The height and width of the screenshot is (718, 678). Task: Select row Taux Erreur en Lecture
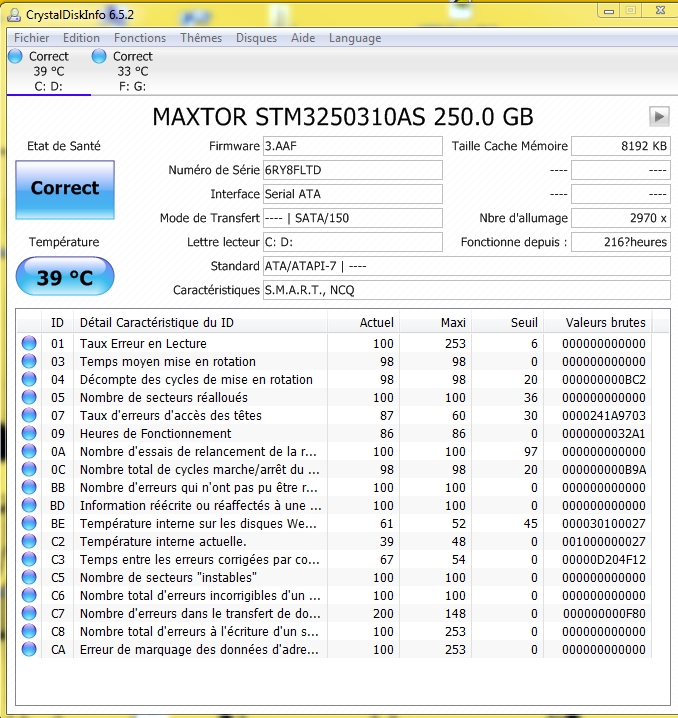point(334,343)
